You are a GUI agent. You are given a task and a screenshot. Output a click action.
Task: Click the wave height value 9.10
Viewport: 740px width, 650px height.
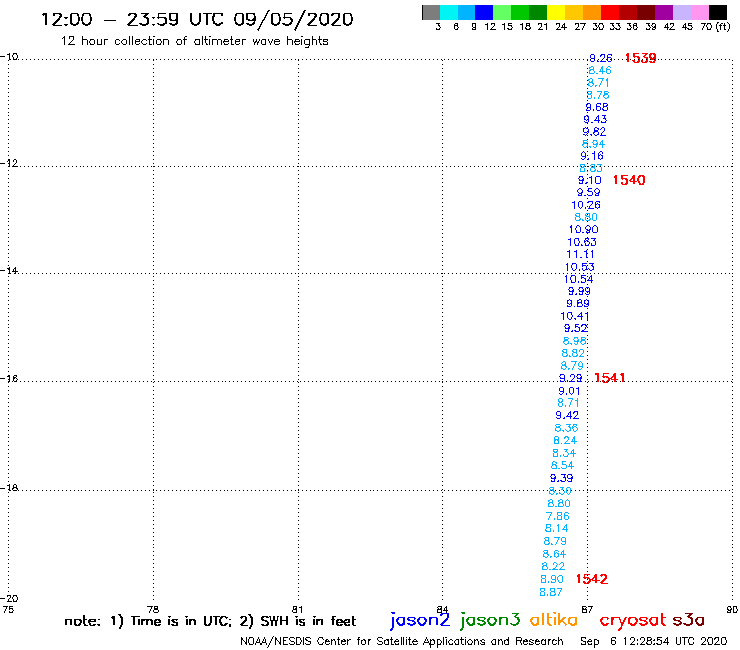tap(590, 180)
